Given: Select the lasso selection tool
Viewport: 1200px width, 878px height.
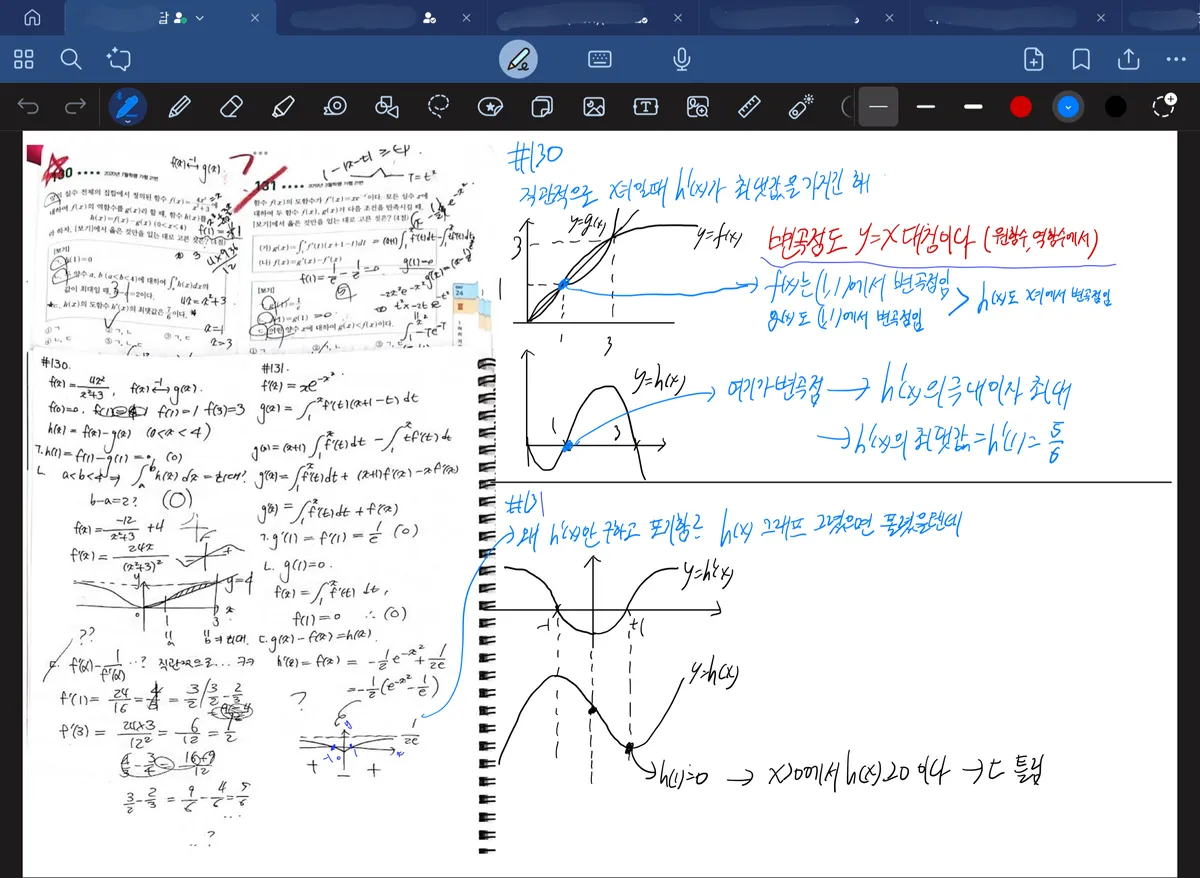Looking at the screenshot, I should point(438,106).
